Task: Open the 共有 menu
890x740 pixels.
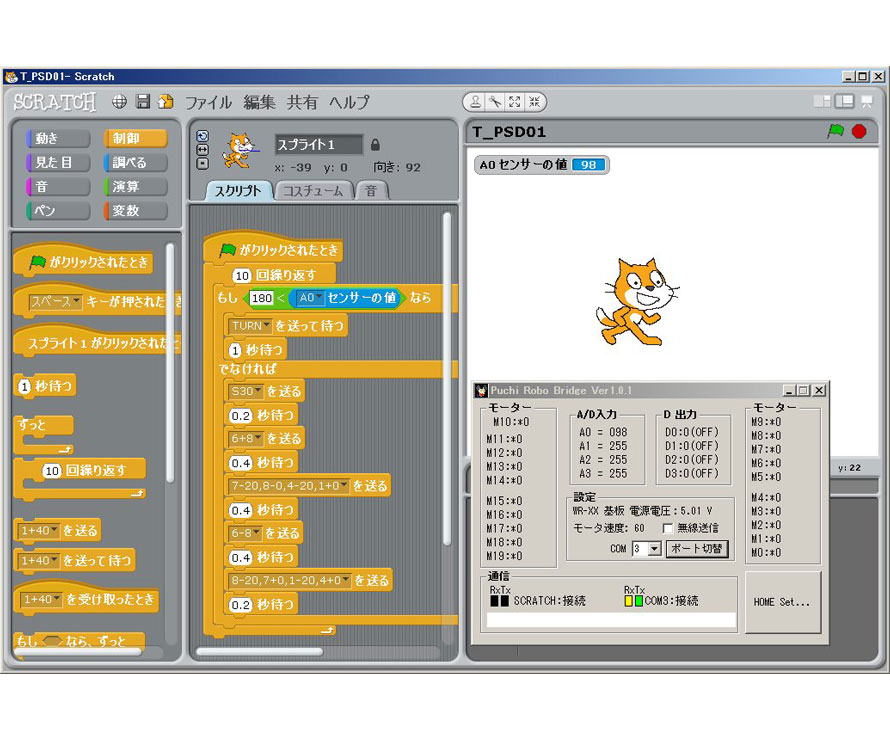Action: pyautogui.click(x=302, y=102)
